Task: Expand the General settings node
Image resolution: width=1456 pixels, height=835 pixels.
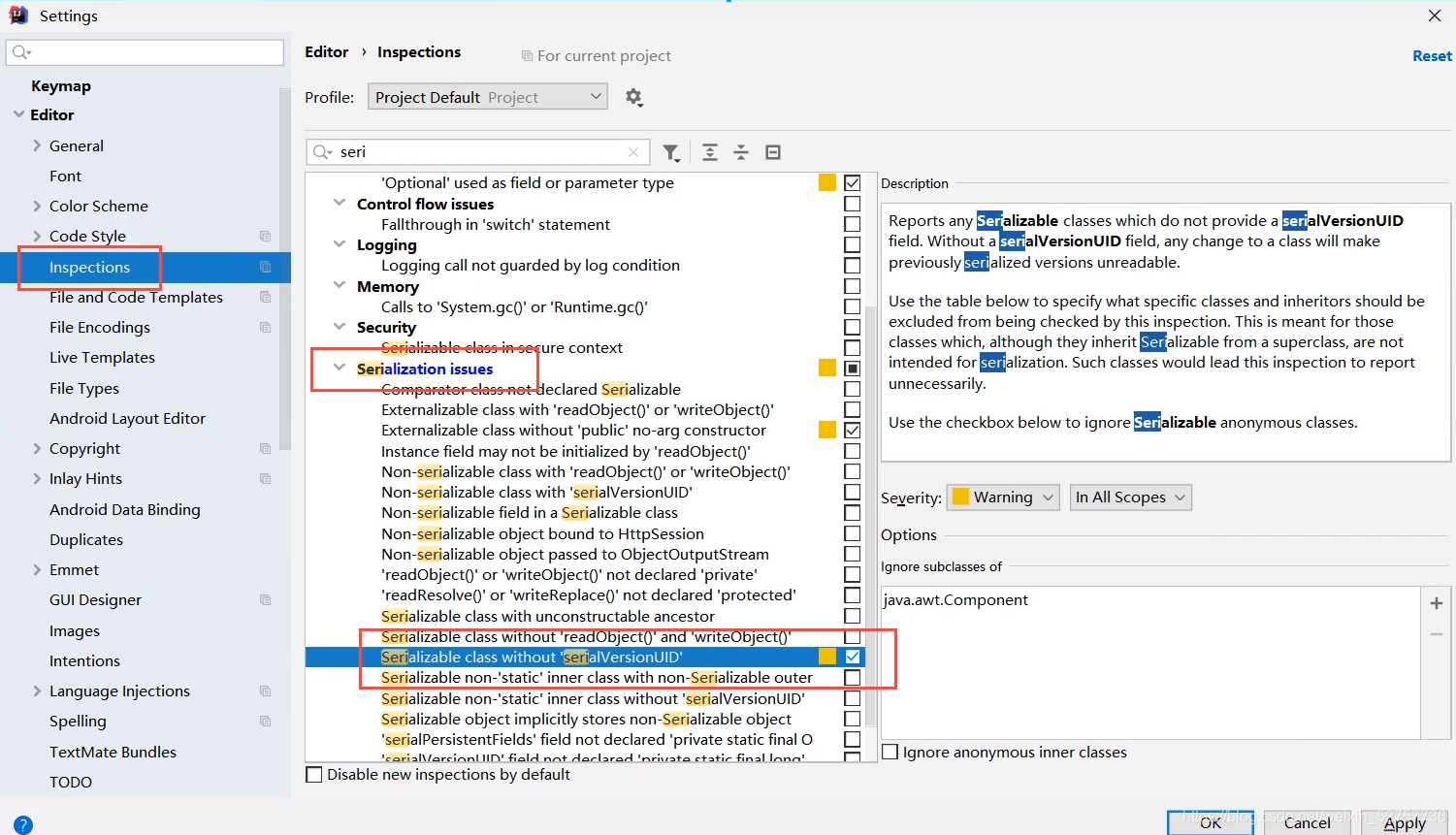Action: [x=37, y=145]
